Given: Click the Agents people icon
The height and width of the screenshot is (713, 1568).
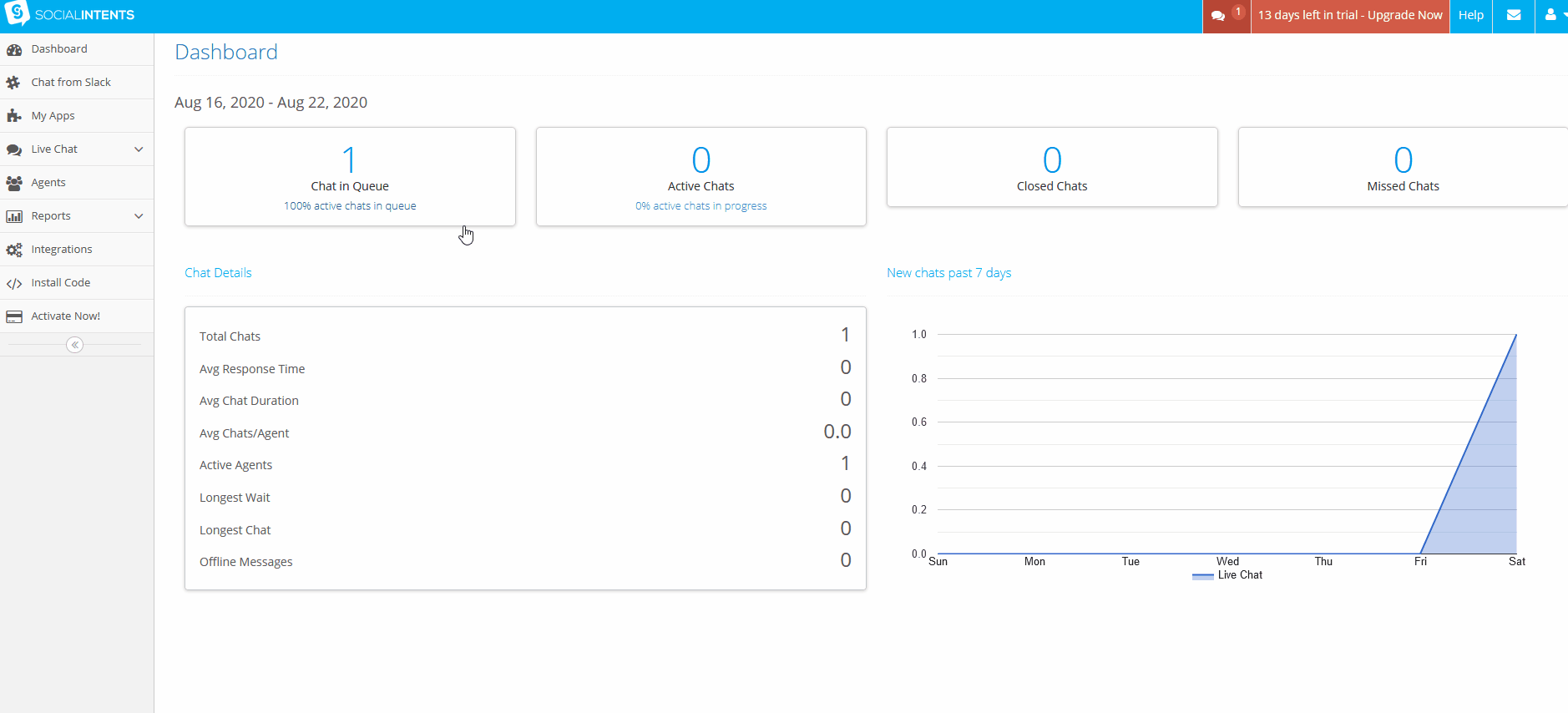Looking at the screenshot, I should (x=14, y=183).
